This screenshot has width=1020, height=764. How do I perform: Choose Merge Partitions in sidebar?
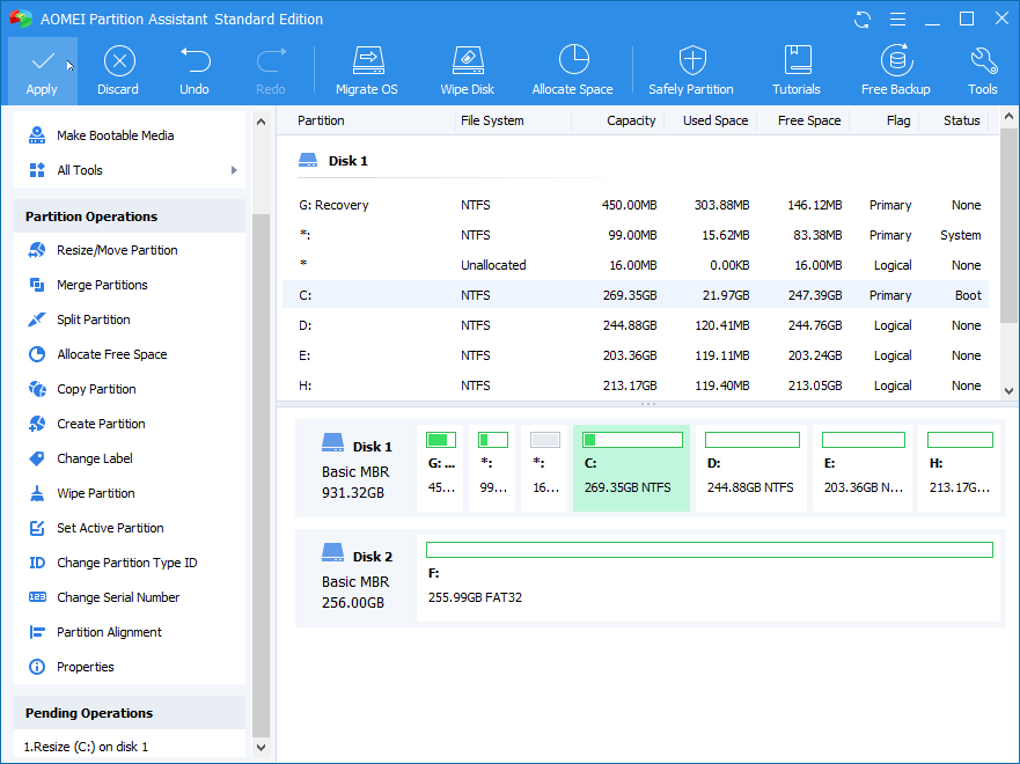(x=102, y=285)
